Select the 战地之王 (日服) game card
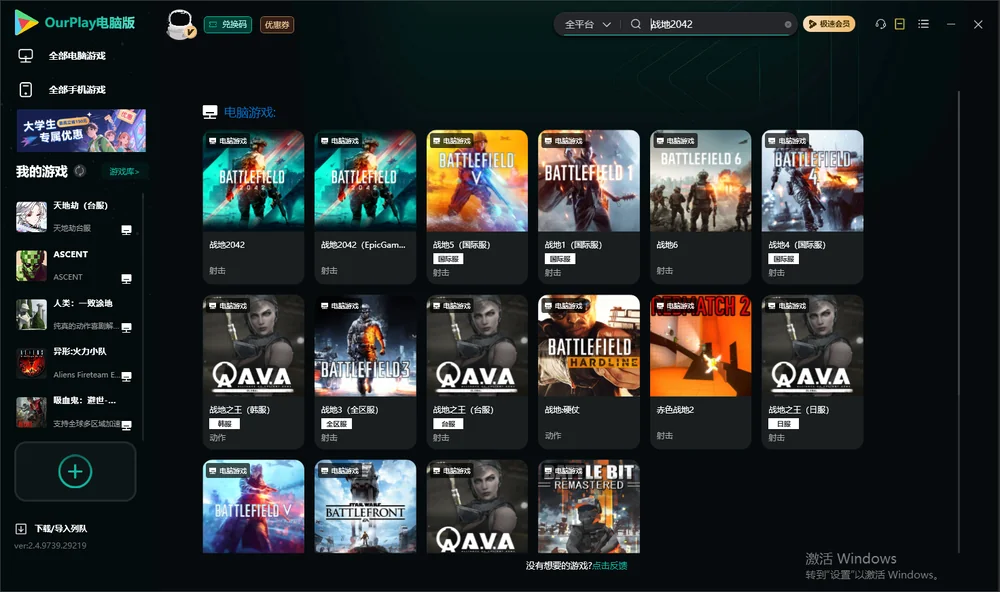 point(812,372)
